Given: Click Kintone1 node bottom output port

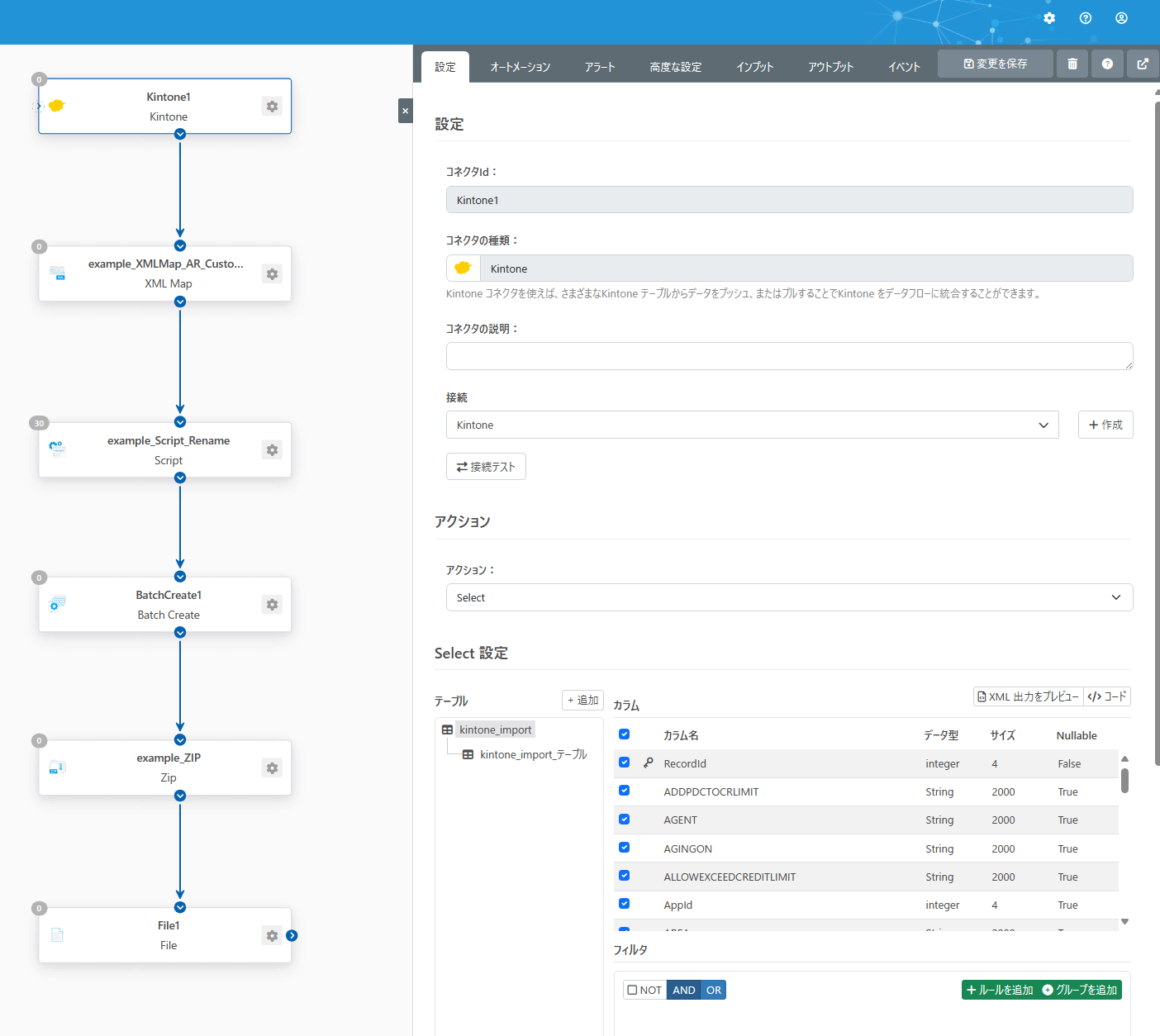Looking at the screenshot, I should coord(180,134).
